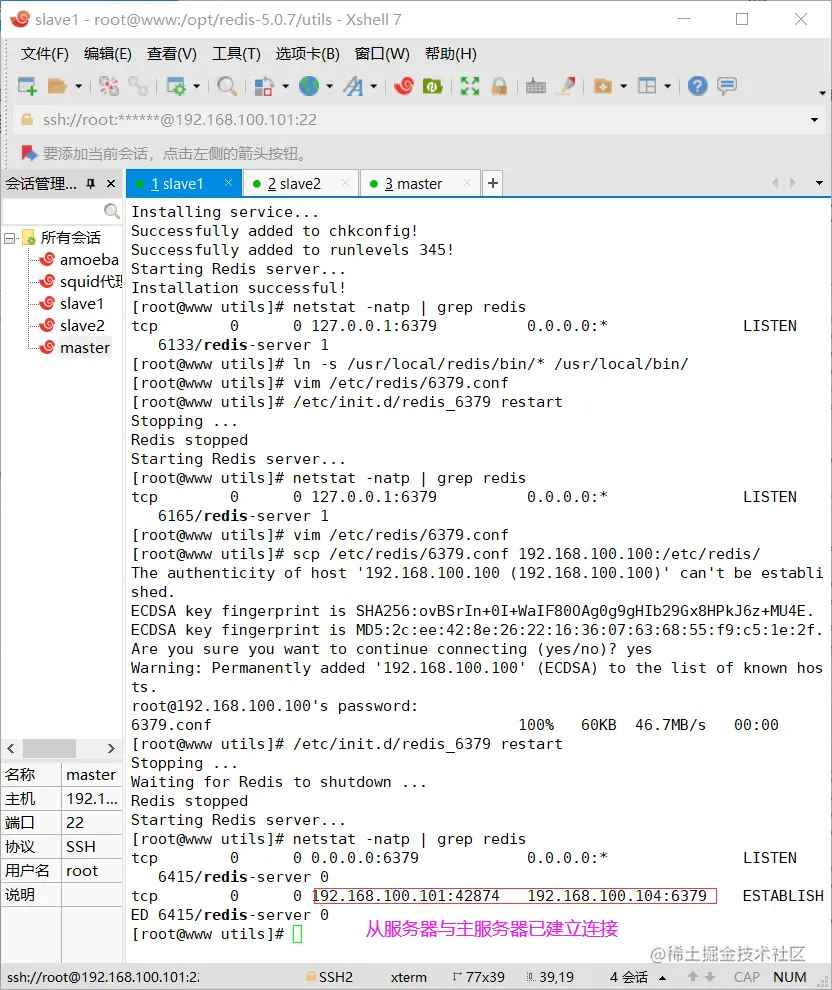The height and width of the screenshot is (990, 832).
Task: Click the Open session folder icon
Action: (57, 86)
